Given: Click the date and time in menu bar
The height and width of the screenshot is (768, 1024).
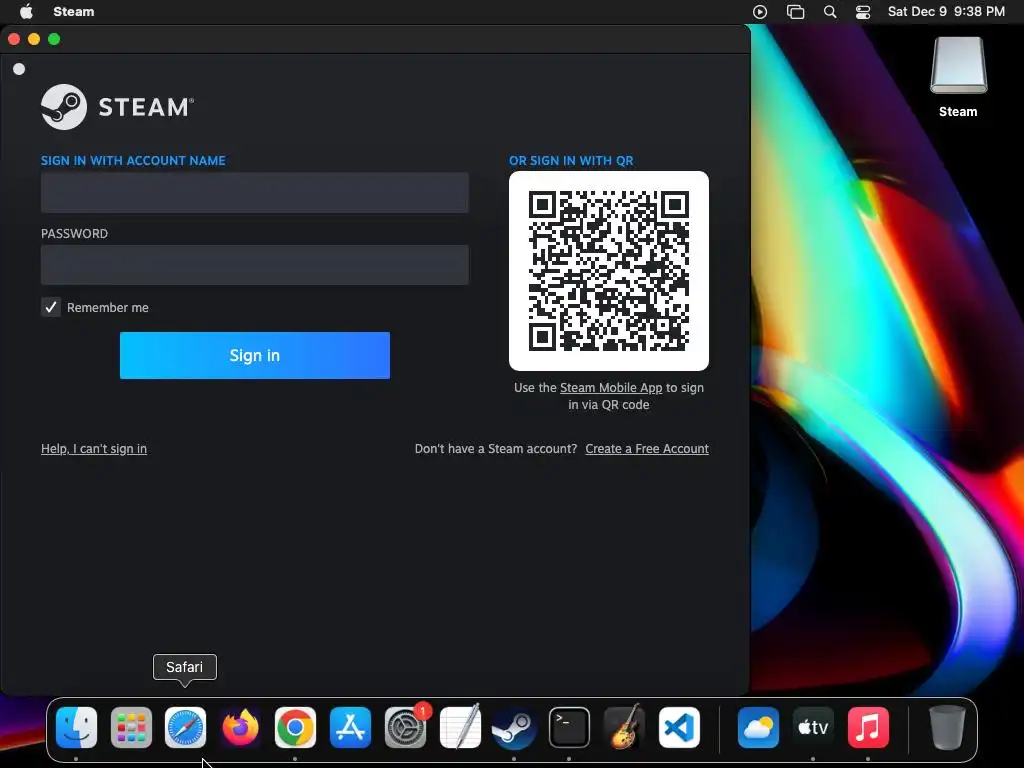Looking at the screenshot, I should click(x=946, y=12).
